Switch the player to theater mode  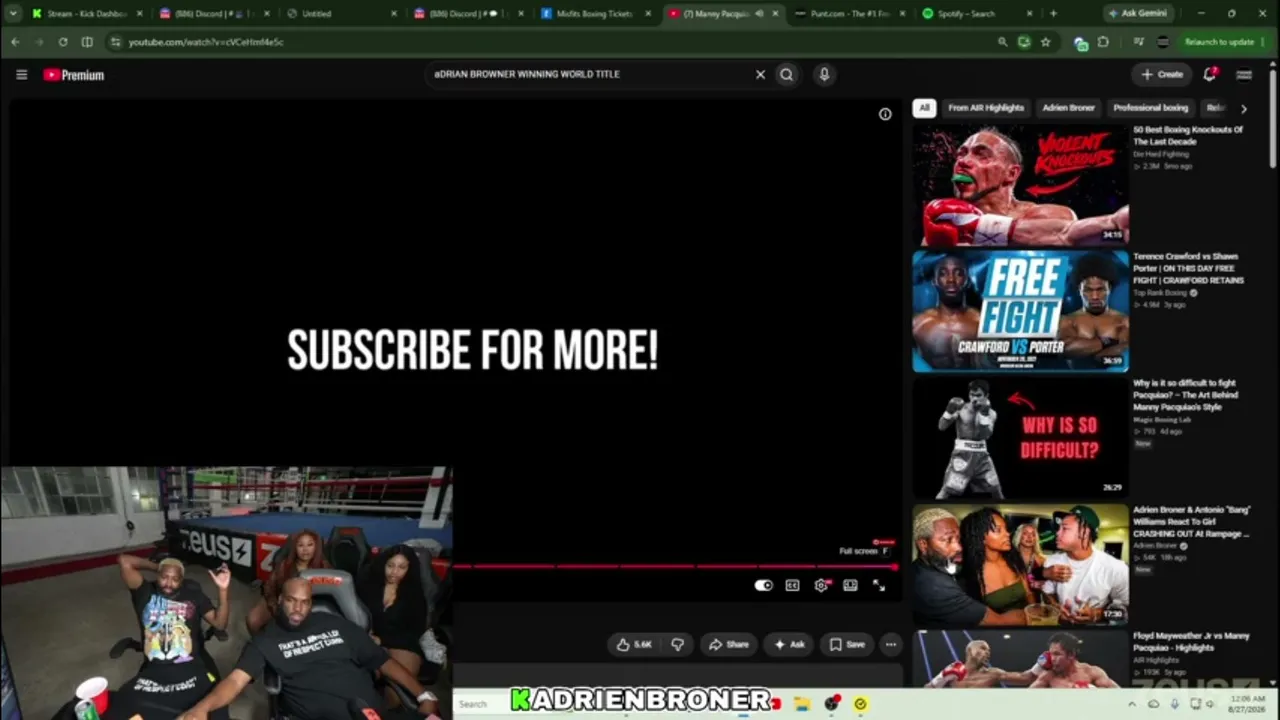pos(850,586)
